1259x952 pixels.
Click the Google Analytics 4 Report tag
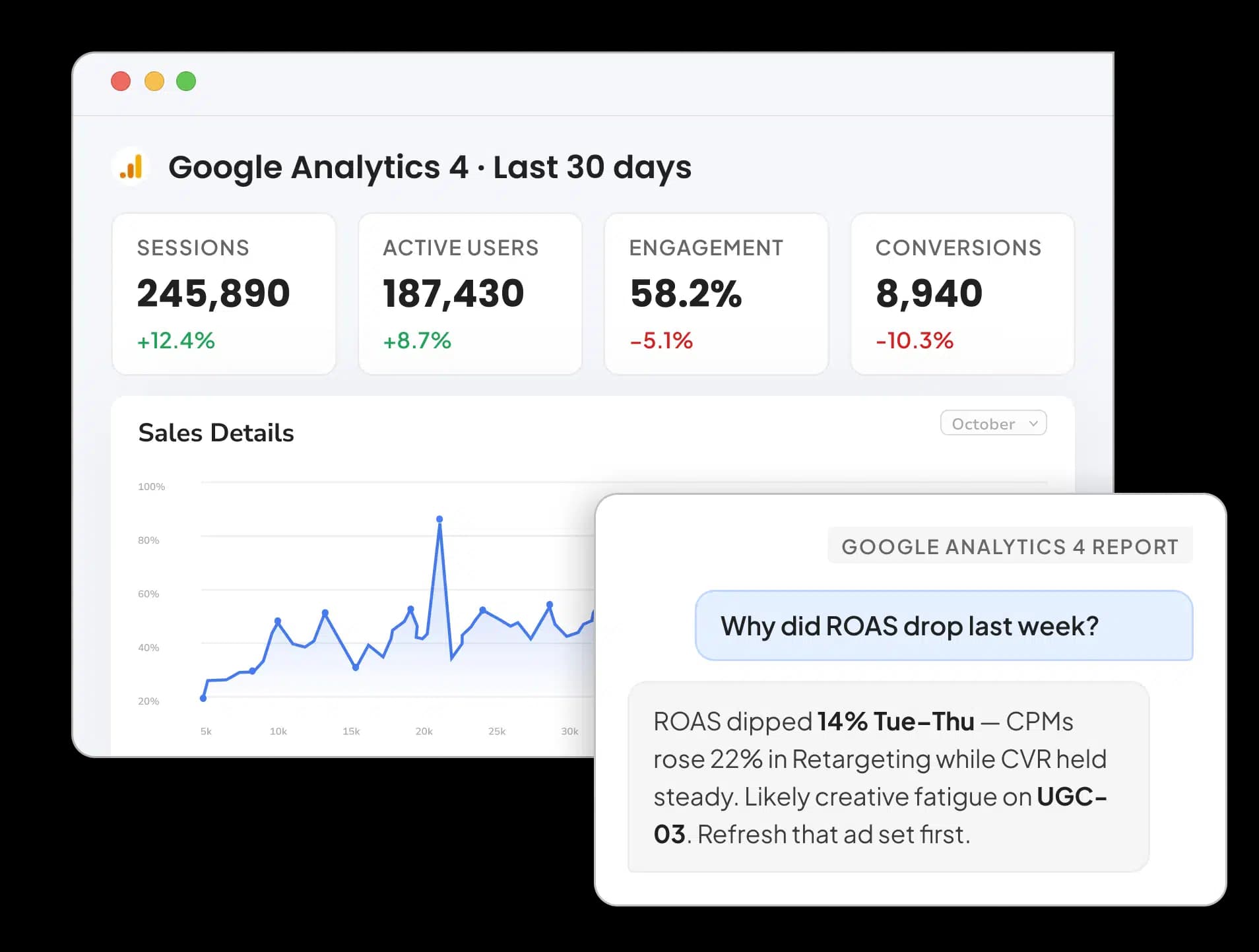1010,546
